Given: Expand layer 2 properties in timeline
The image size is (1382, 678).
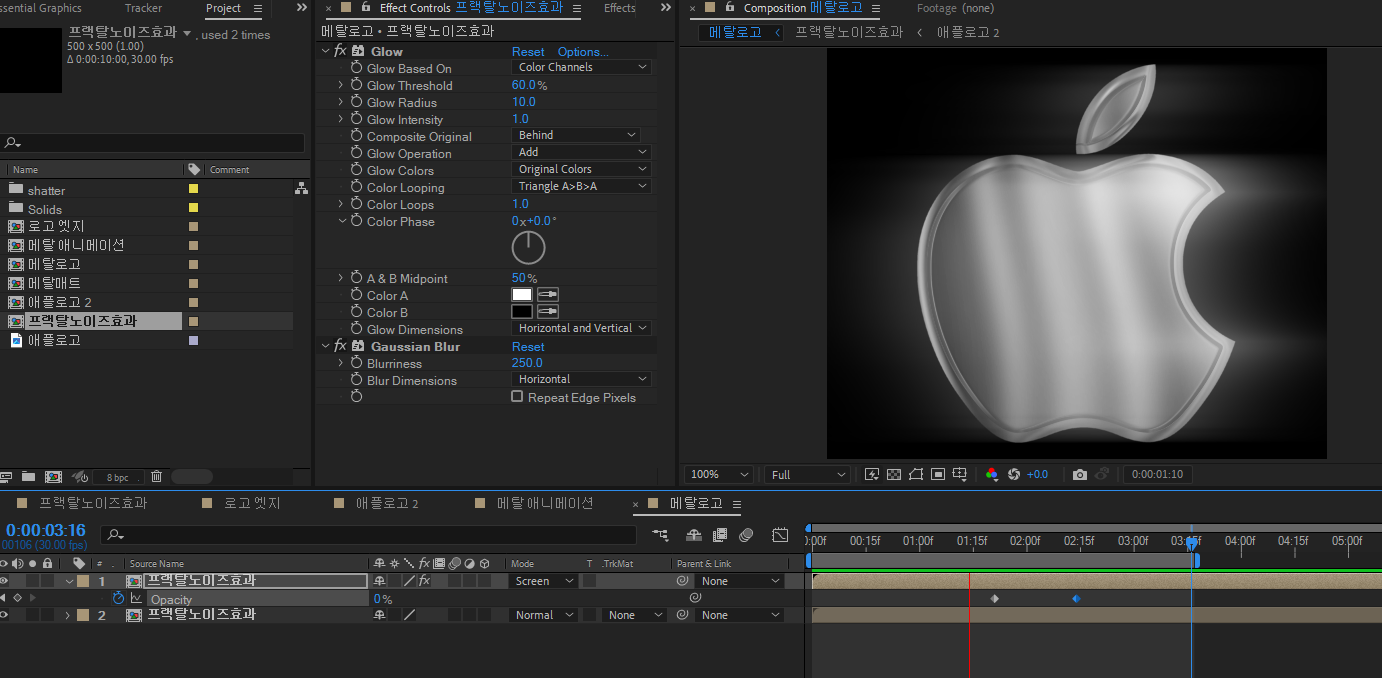Looking at the screenshot, I should (68, 615).
